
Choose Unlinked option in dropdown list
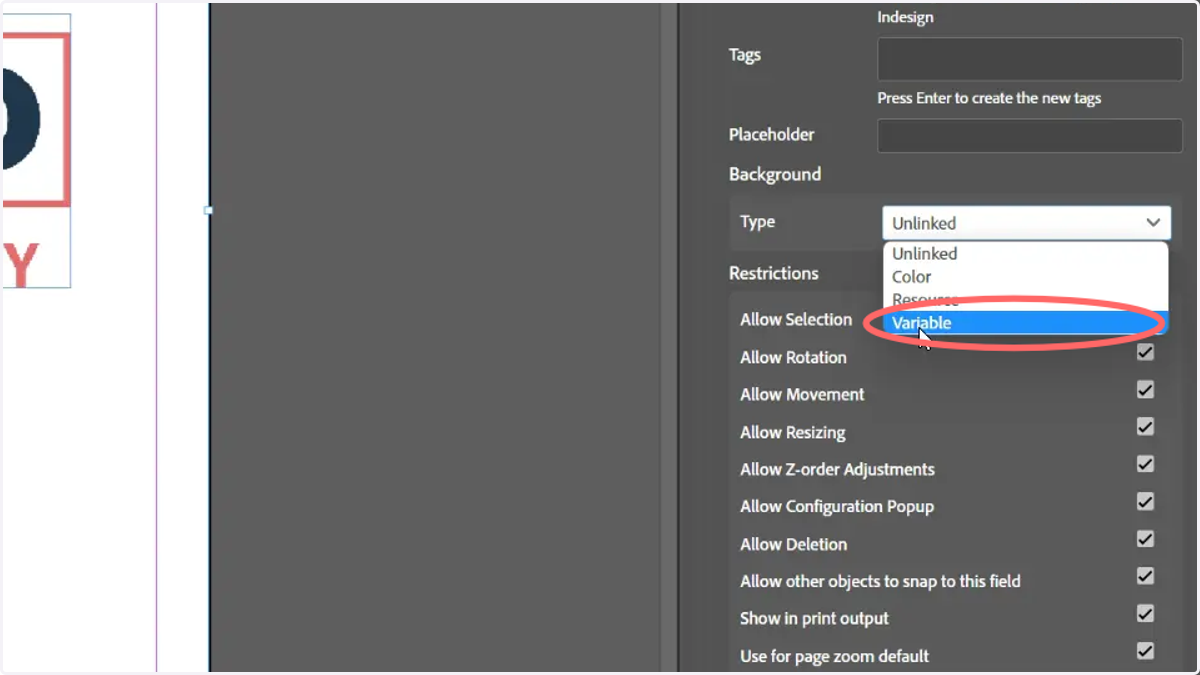(1025, 254)
